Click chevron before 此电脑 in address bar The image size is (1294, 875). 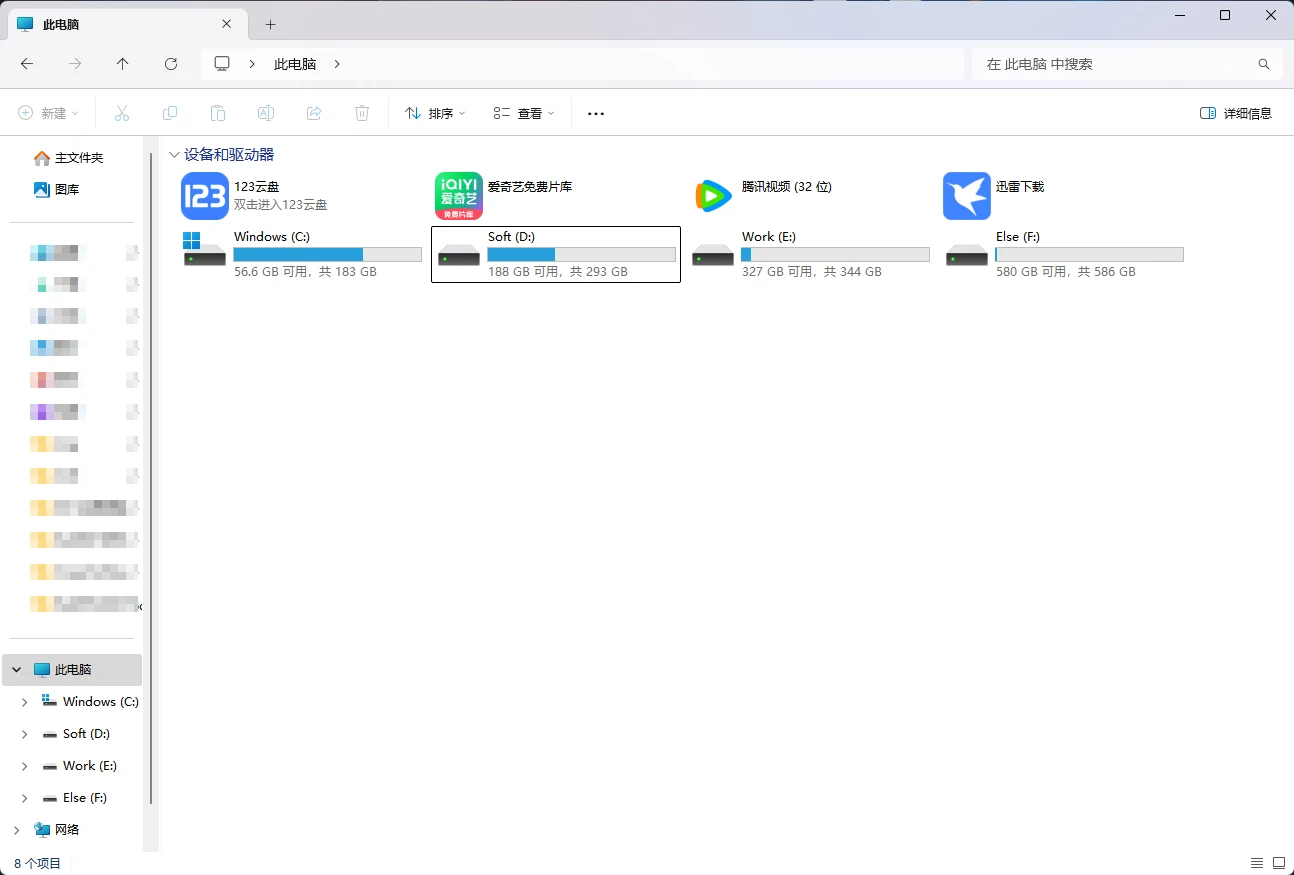(253, 64)
